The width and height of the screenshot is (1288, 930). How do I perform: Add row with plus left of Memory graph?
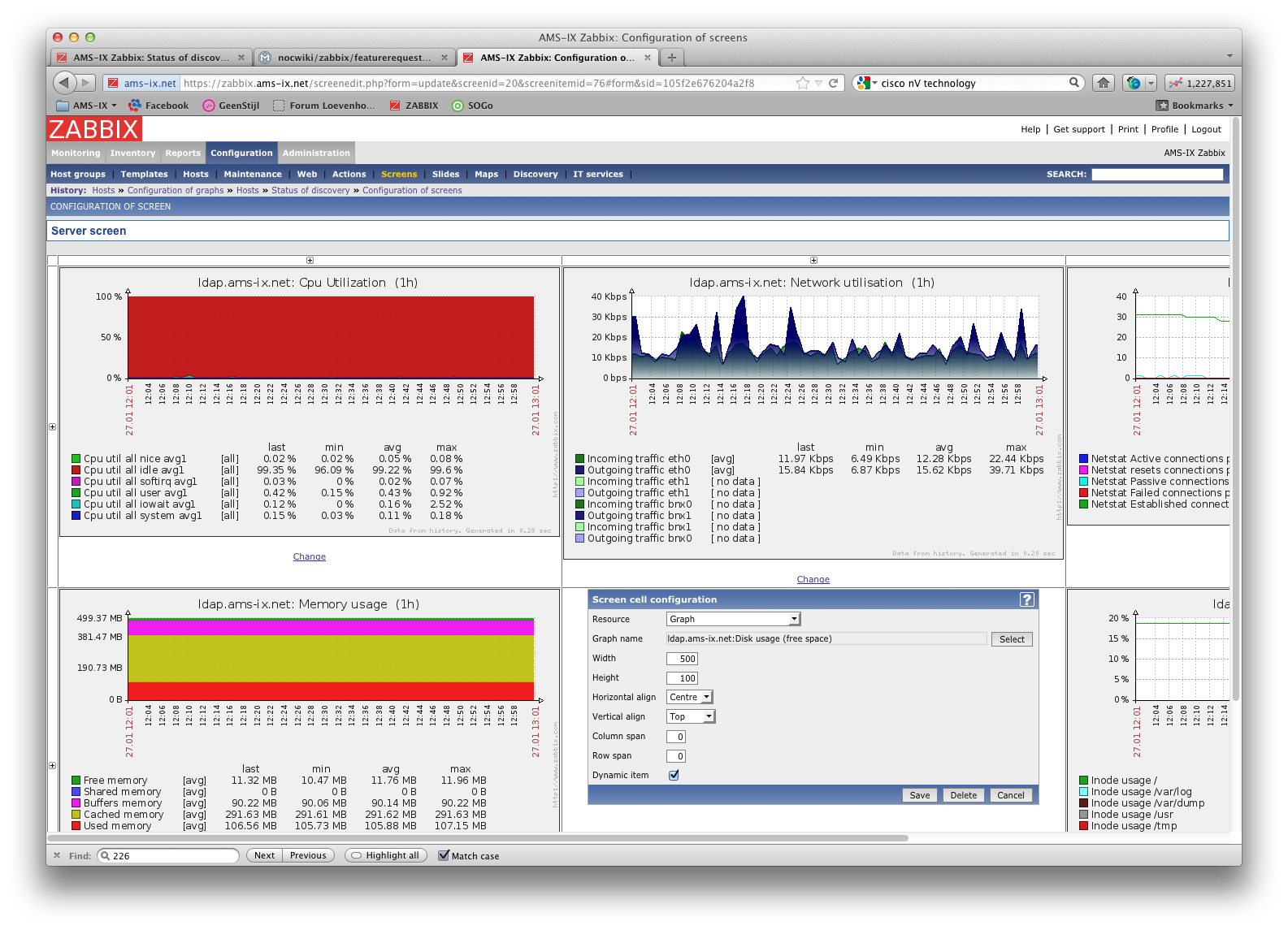53,765
